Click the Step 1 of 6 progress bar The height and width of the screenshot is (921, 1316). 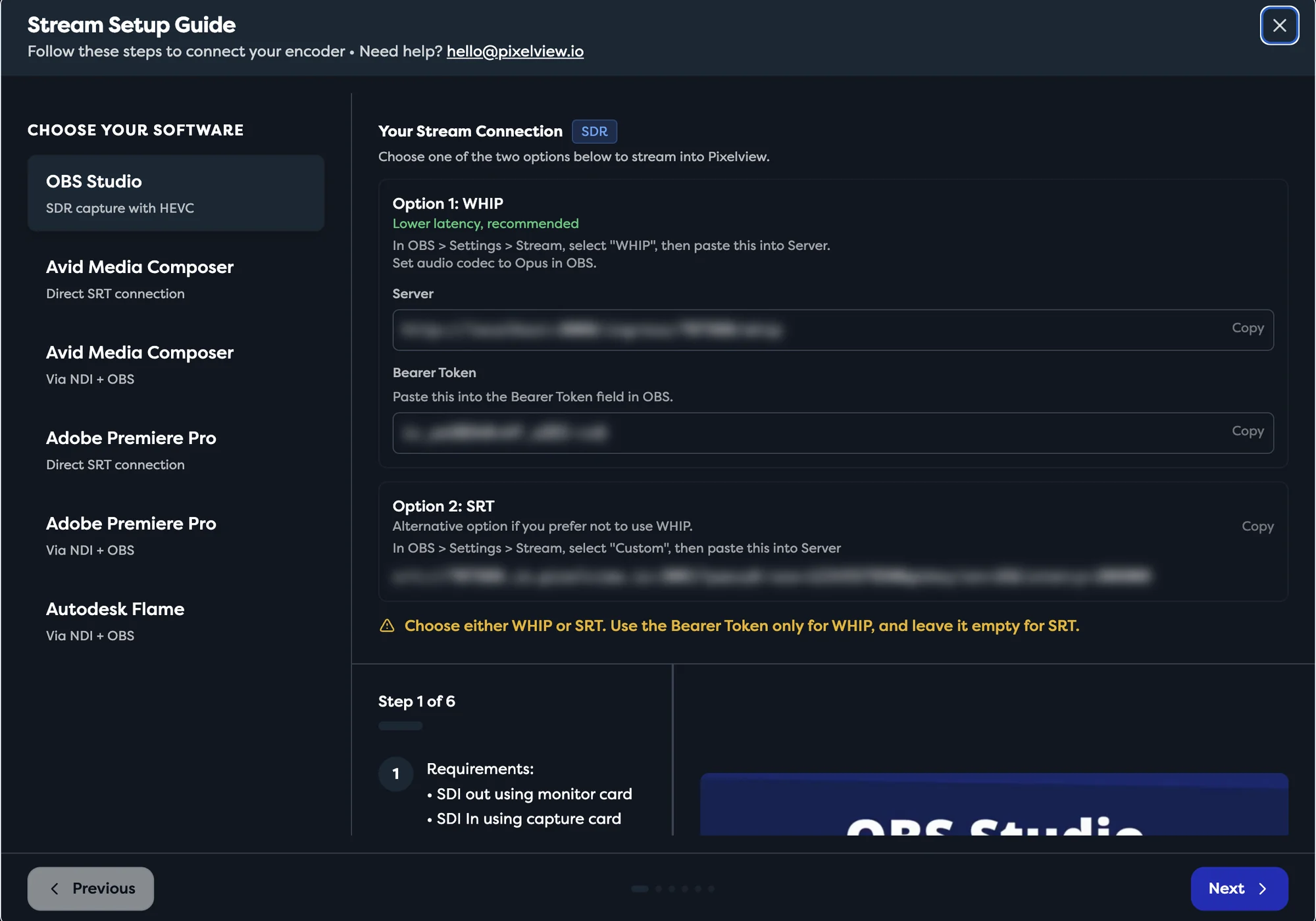[400, 726]
